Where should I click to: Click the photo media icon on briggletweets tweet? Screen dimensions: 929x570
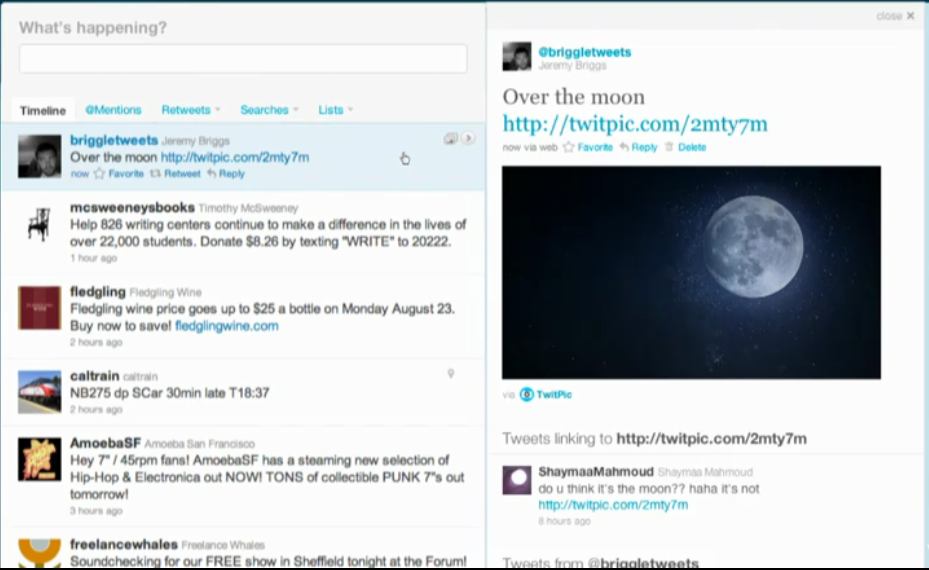[x=451, y=139]
